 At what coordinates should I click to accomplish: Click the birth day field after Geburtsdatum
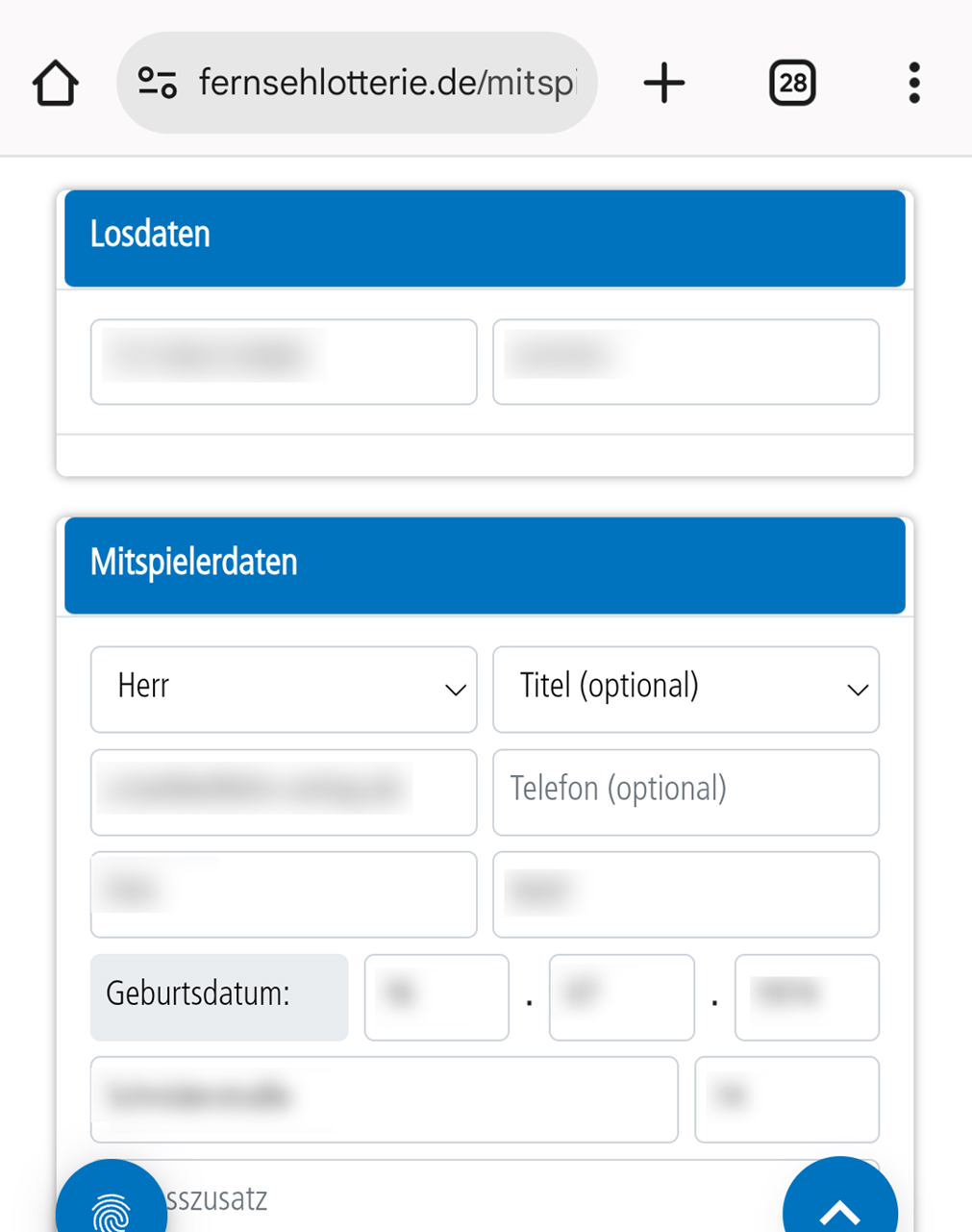tap(436, 997)
